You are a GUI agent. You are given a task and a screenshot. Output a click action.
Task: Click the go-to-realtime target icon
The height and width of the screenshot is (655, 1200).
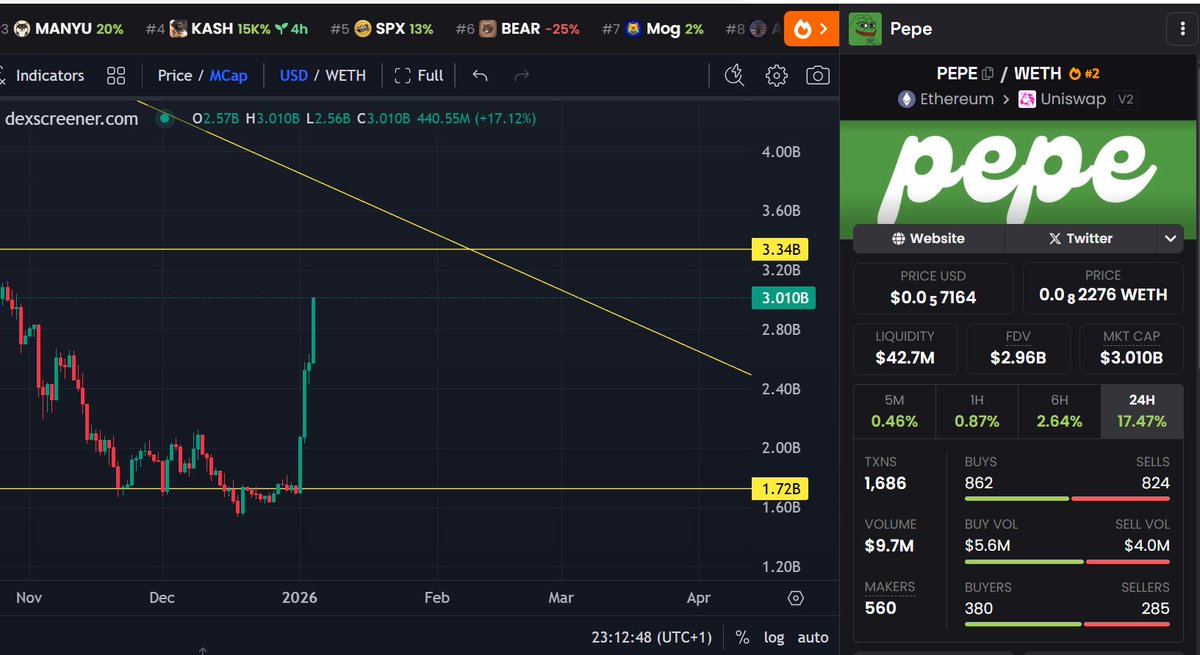796,598
